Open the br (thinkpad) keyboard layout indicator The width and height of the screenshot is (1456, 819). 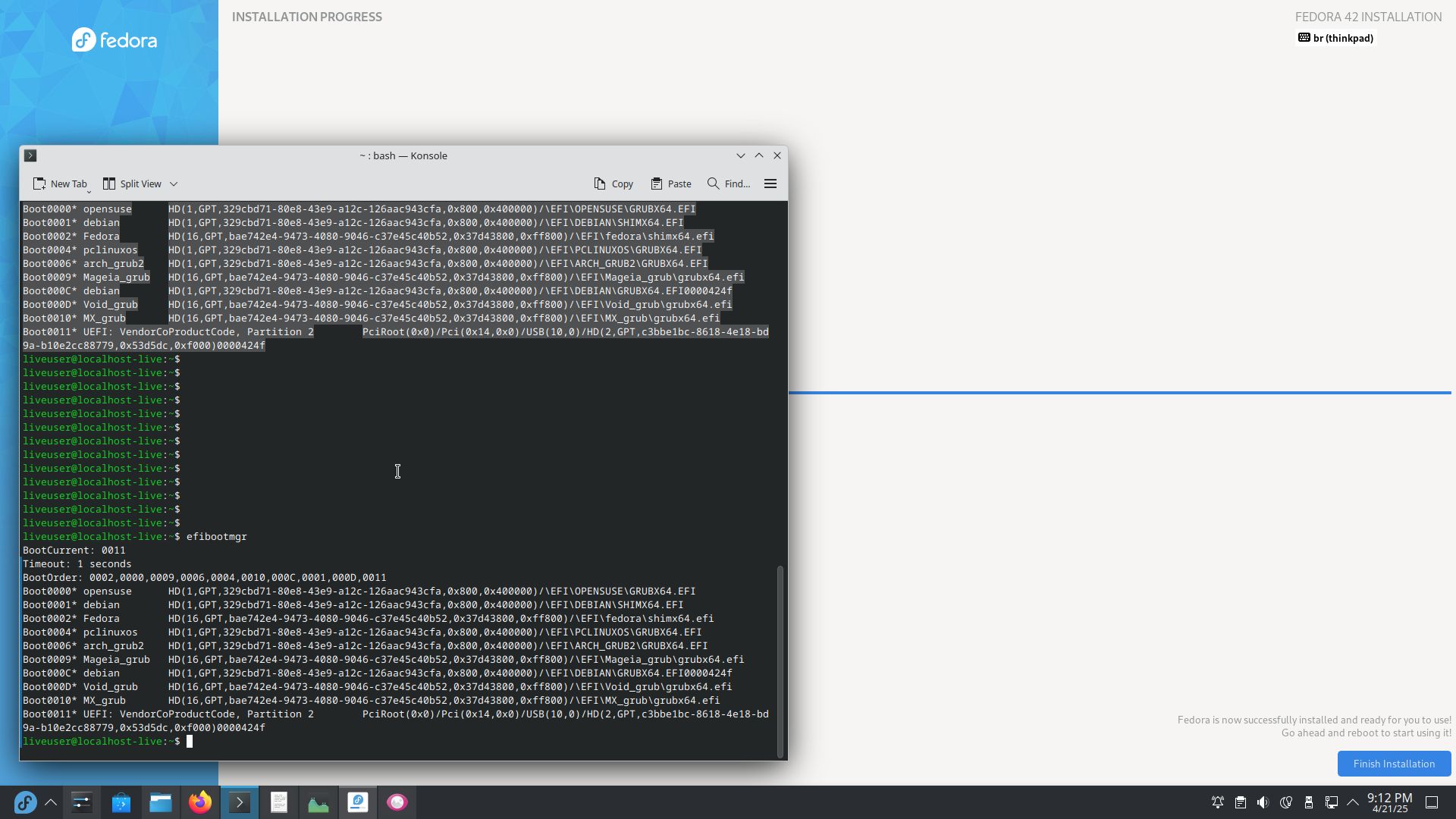coord(1335,38)
